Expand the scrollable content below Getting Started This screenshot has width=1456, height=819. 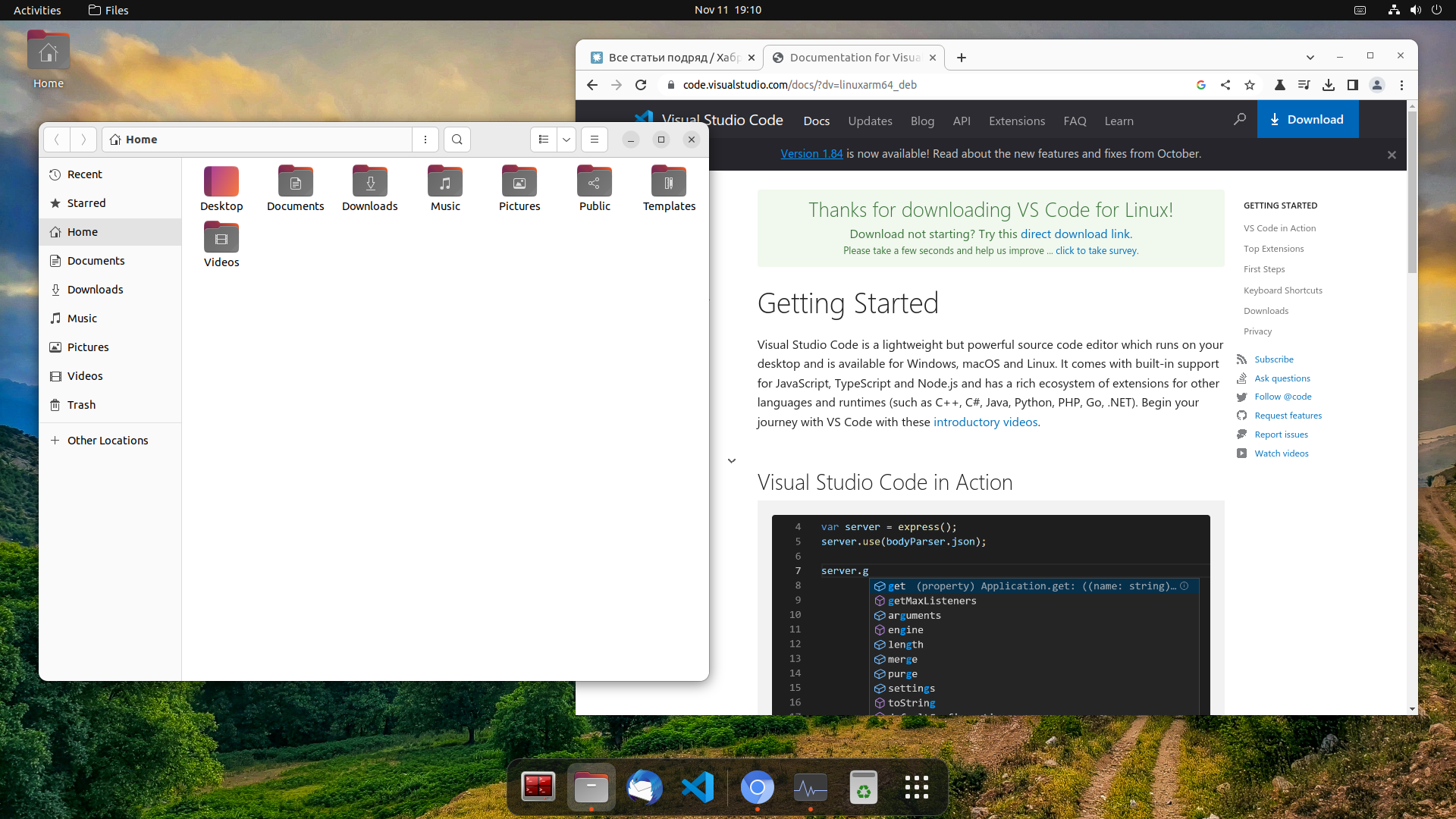click(732, 460)
